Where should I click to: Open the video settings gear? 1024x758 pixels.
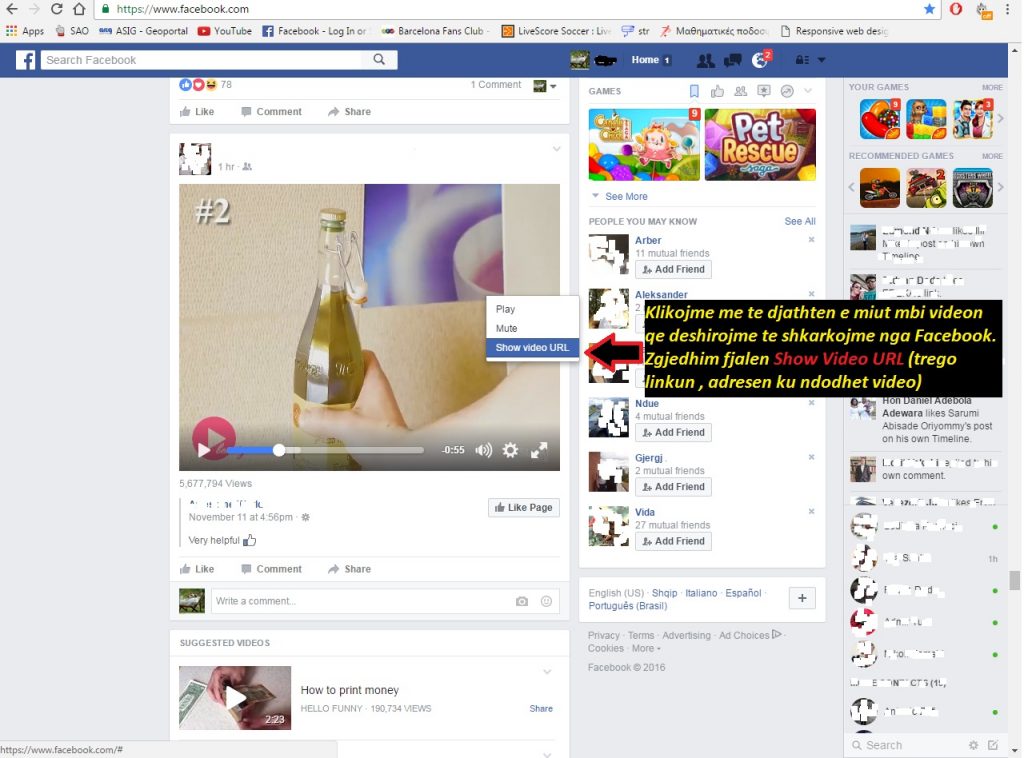pos(510,450)
